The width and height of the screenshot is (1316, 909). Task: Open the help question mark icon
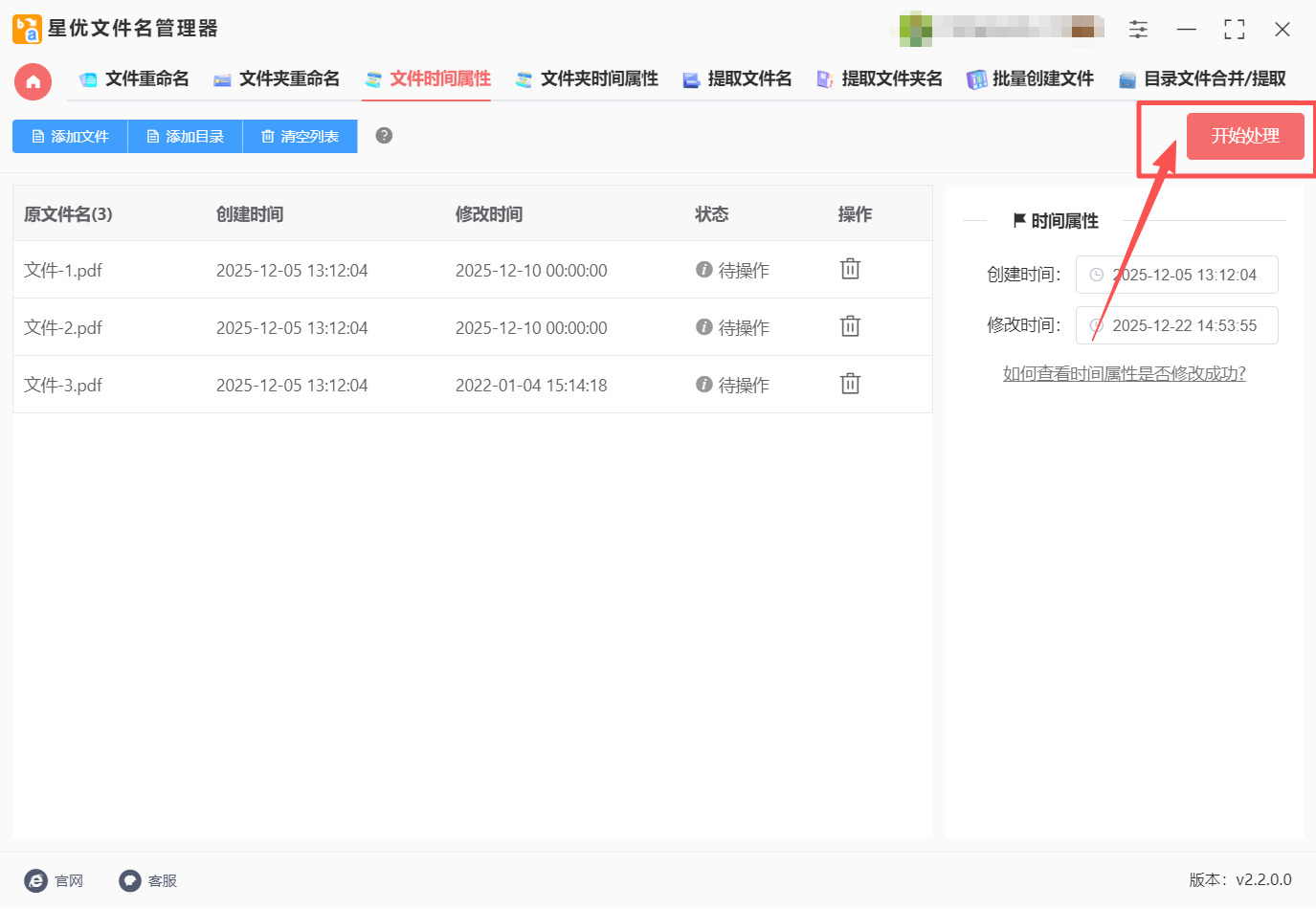click(x=384, y=136)
